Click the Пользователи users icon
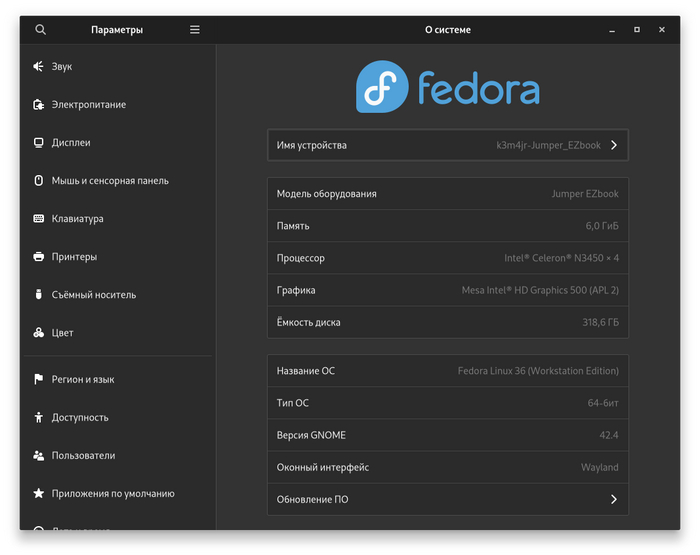The width and height of the screenshot is (700, 555). [38, 456]
